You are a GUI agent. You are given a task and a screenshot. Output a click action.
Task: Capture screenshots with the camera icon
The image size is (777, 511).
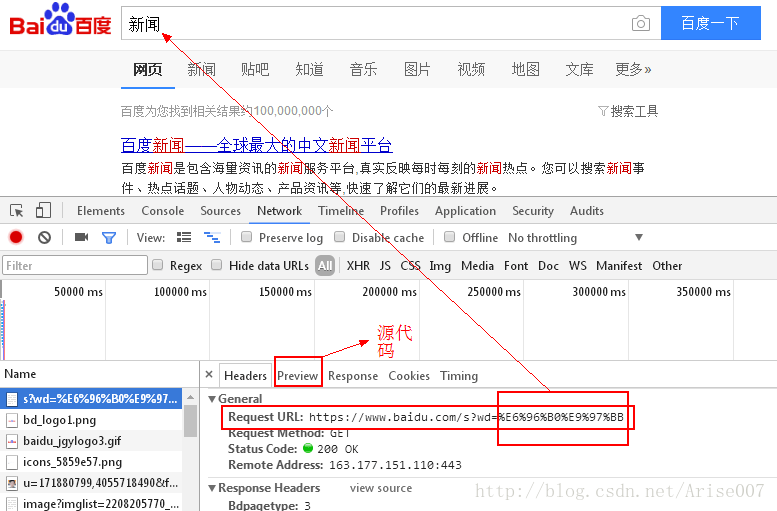pyautogui.click(x=81, y=237)
